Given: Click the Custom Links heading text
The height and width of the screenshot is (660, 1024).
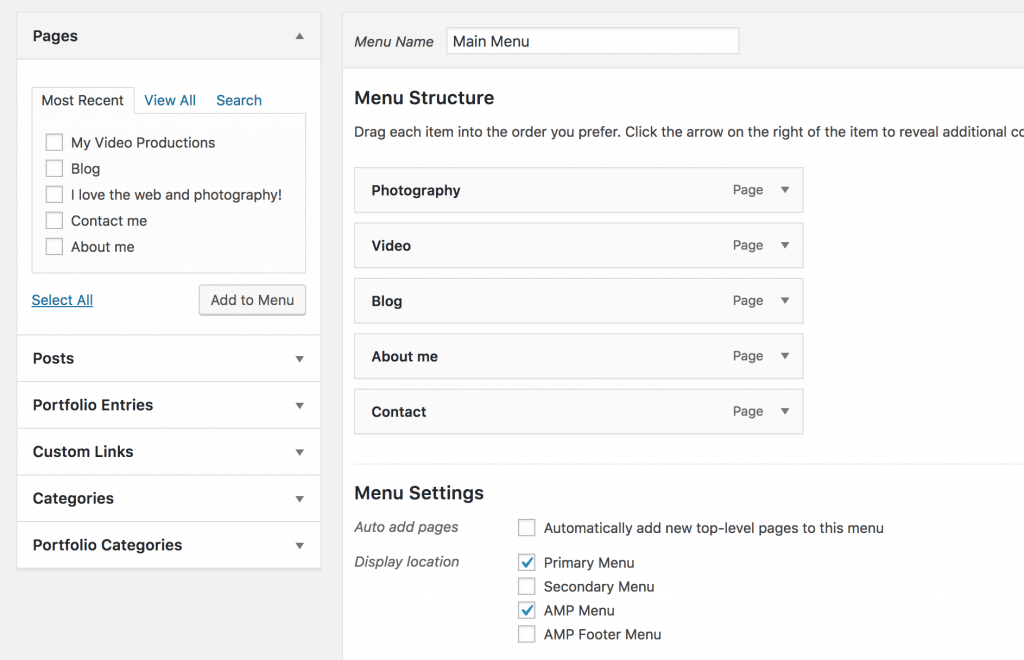Looking at the screenshot, I should (83, 452).
